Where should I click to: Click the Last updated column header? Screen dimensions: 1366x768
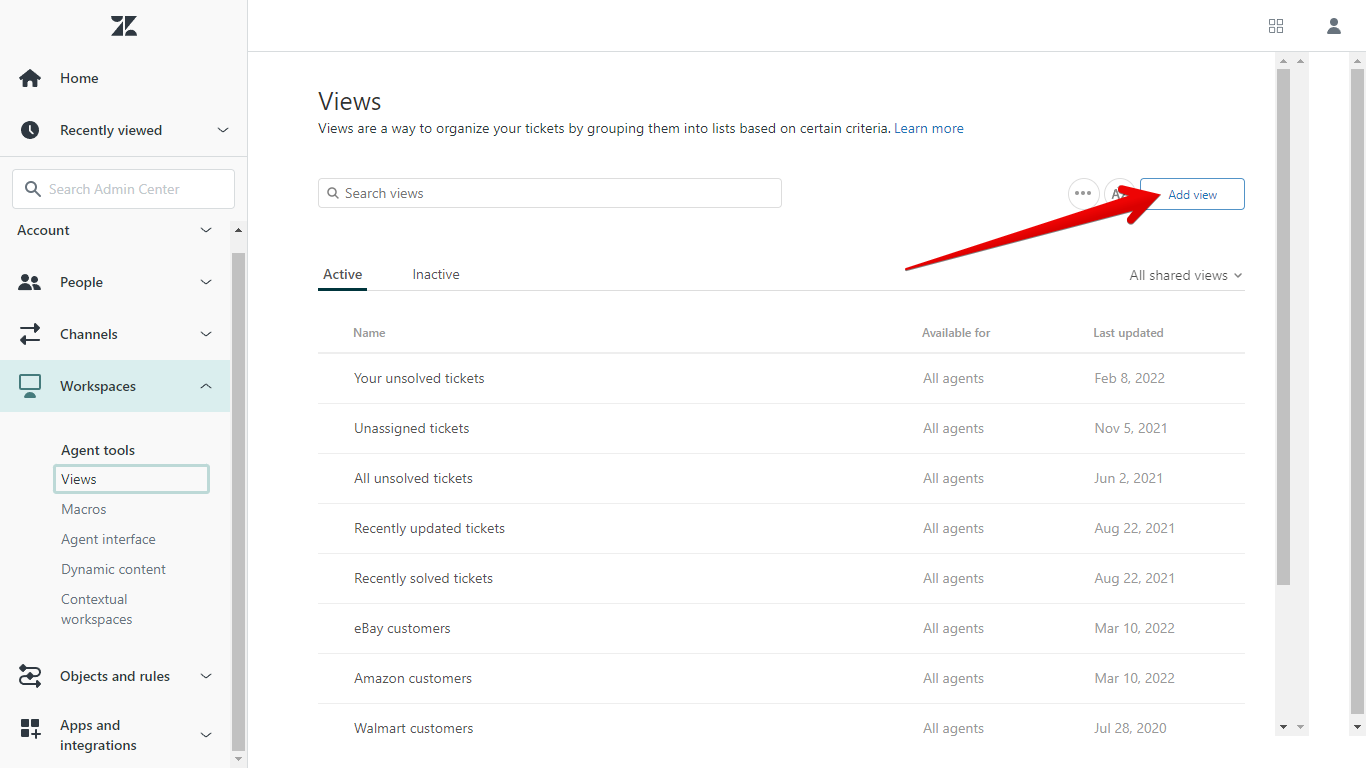1128,333
